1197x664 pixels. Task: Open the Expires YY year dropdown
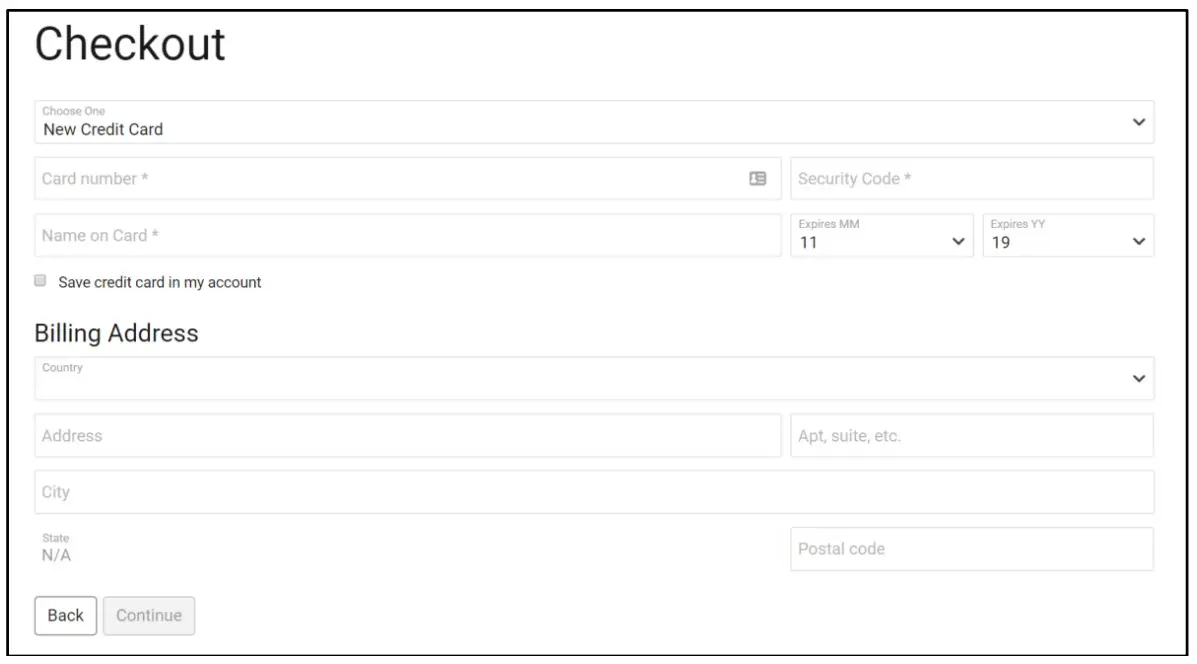tap(1067, 236)
